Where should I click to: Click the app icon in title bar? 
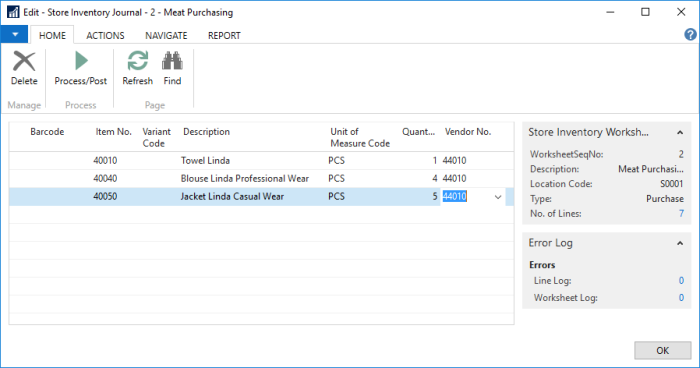click(x=13, y=12)
